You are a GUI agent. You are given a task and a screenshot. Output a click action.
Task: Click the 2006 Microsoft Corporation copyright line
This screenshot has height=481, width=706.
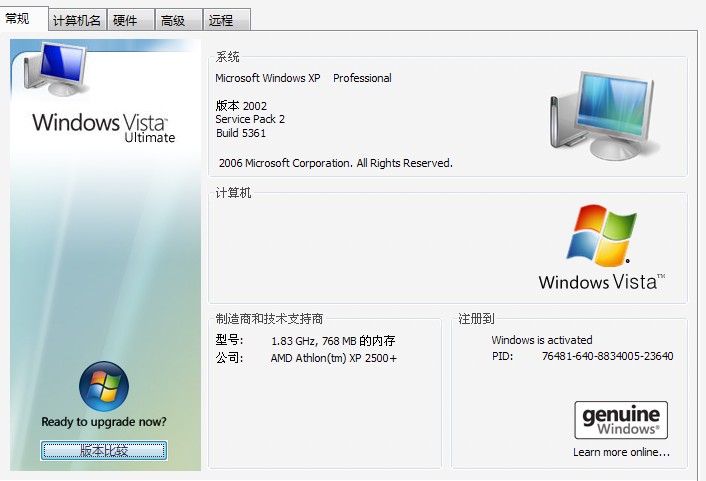point(335,163)
